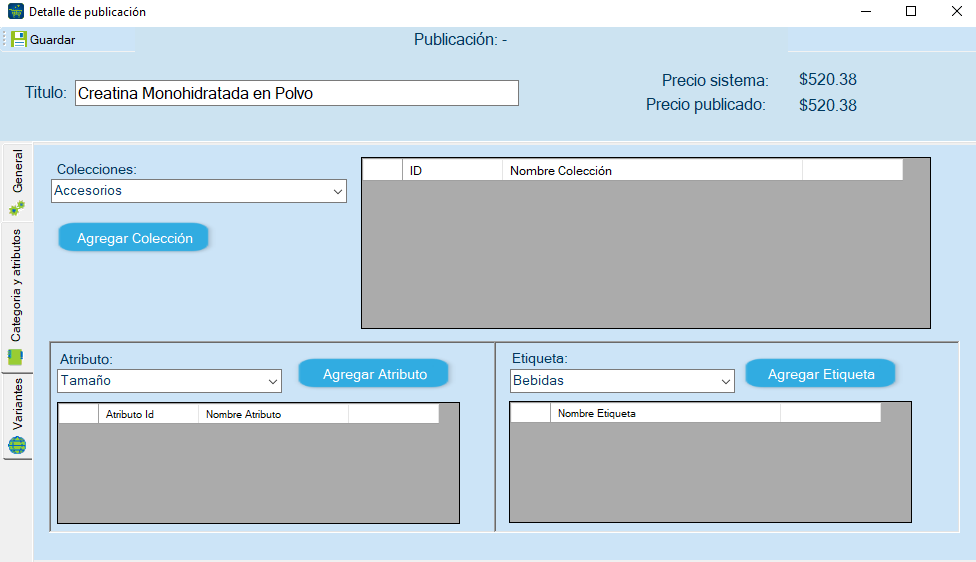Click the Publicación: - heading
This screenshot has width=976, height=562.
[x=461, y=40]
